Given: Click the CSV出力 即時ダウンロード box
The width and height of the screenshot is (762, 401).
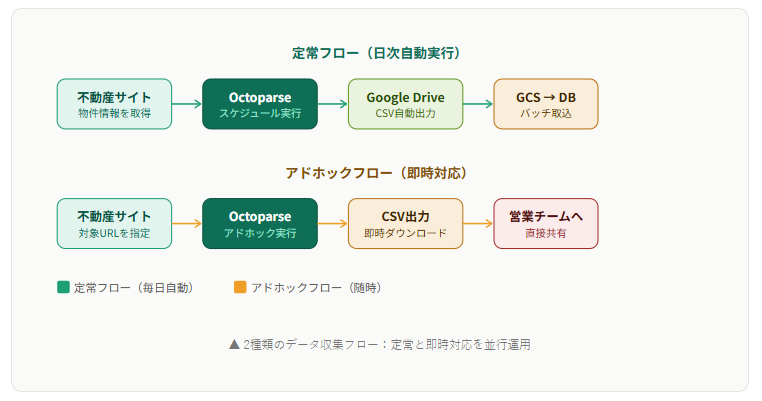Looking at the screenshot, I should tap(405, 223).
